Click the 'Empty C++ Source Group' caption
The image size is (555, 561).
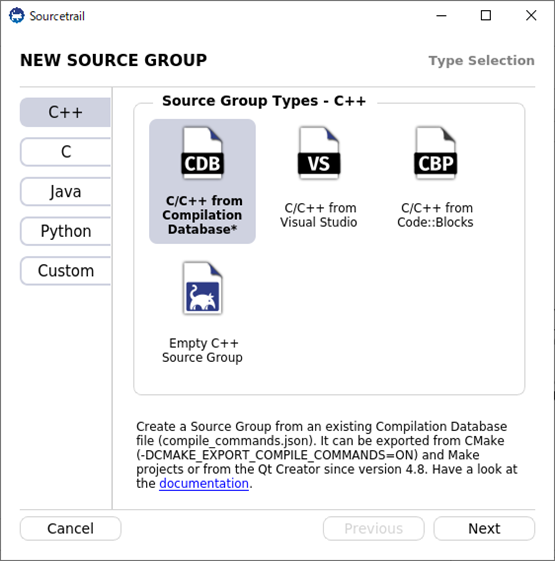point(203,350)
